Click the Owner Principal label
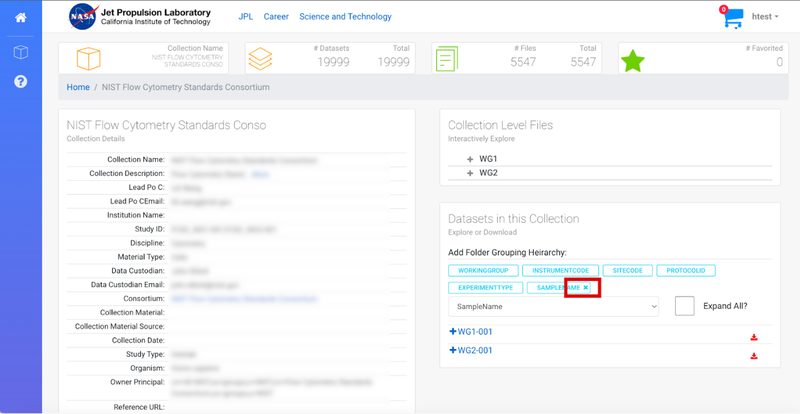Screen dimensions: 800x414 137,382
